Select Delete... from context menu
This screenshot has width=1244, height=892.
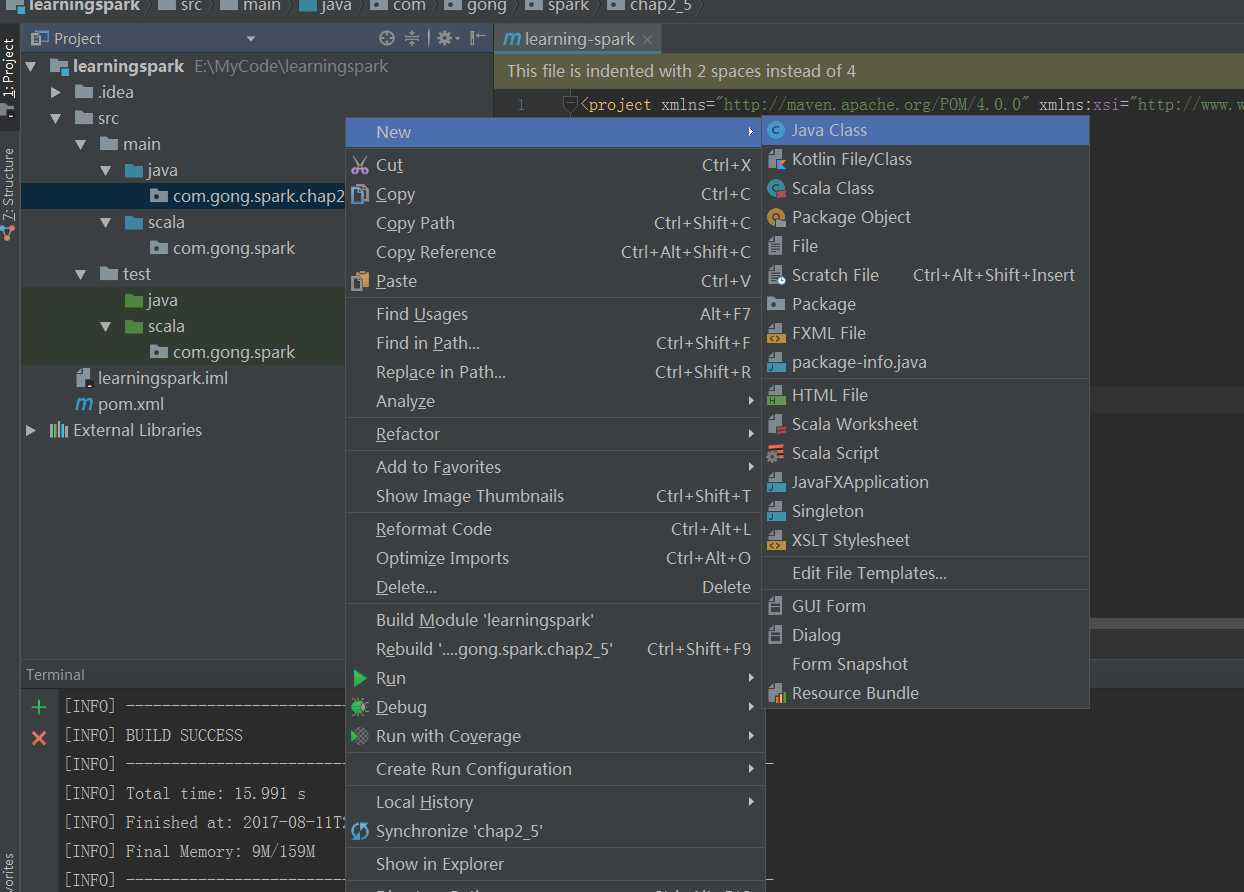pos(555,587)
